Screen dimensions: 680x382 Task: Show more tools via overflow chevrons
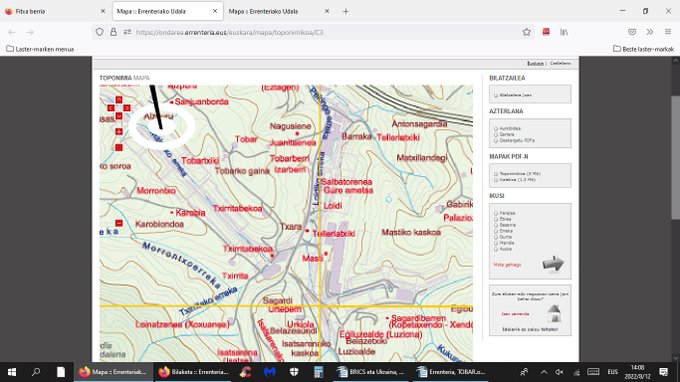(650, 32)
